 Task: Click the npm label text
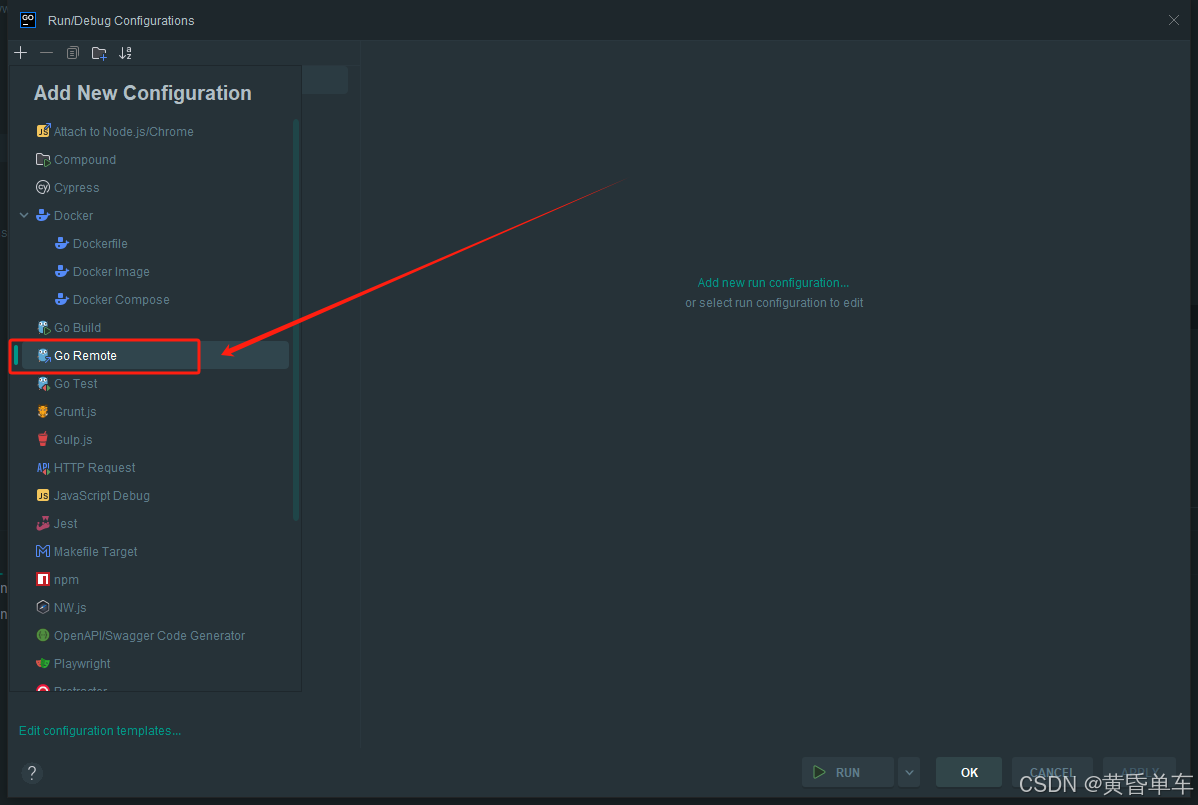(66, 580)
